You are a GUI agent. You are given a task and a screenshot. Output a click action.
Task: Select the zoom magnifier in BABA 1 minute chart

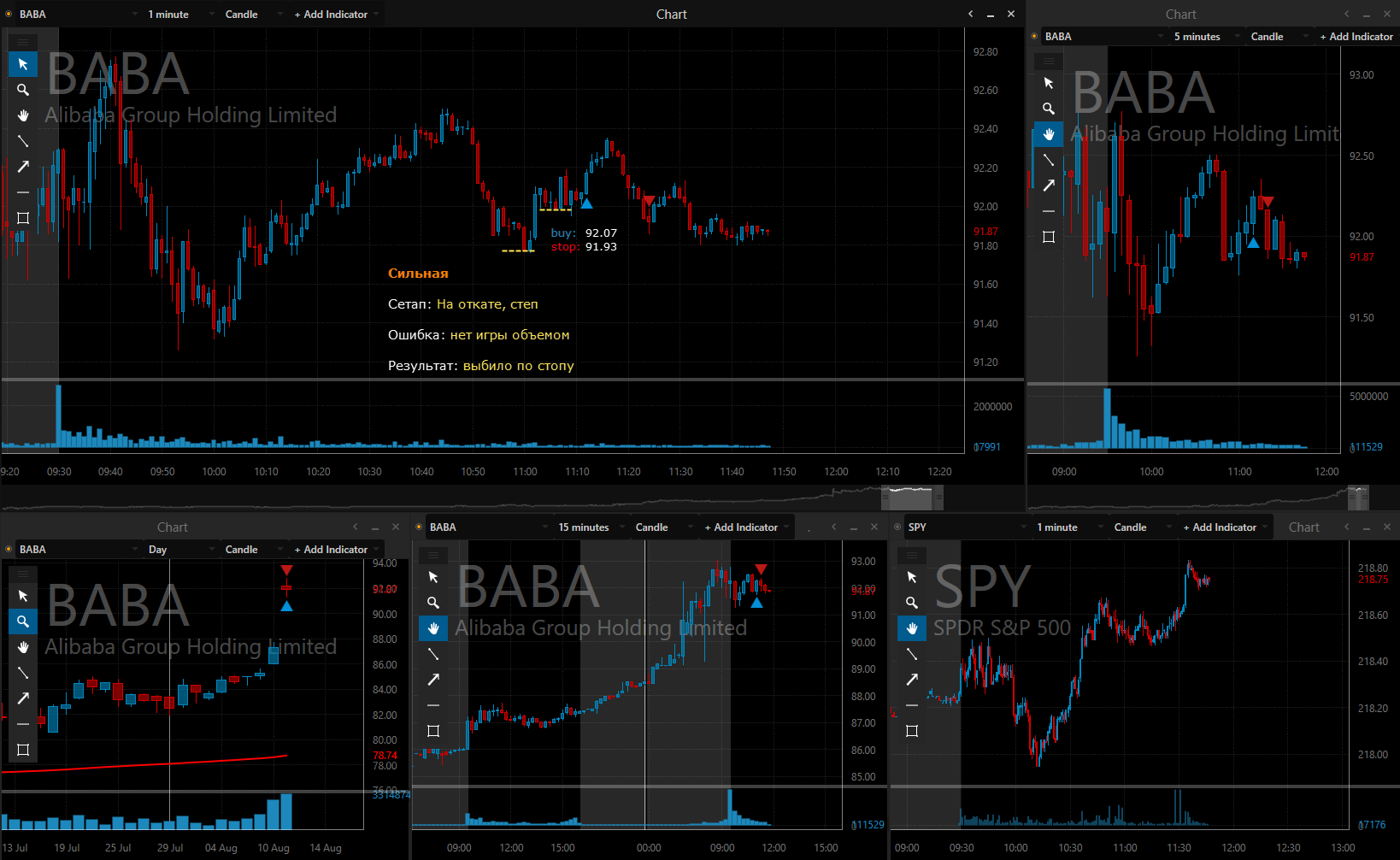(23, 90)
